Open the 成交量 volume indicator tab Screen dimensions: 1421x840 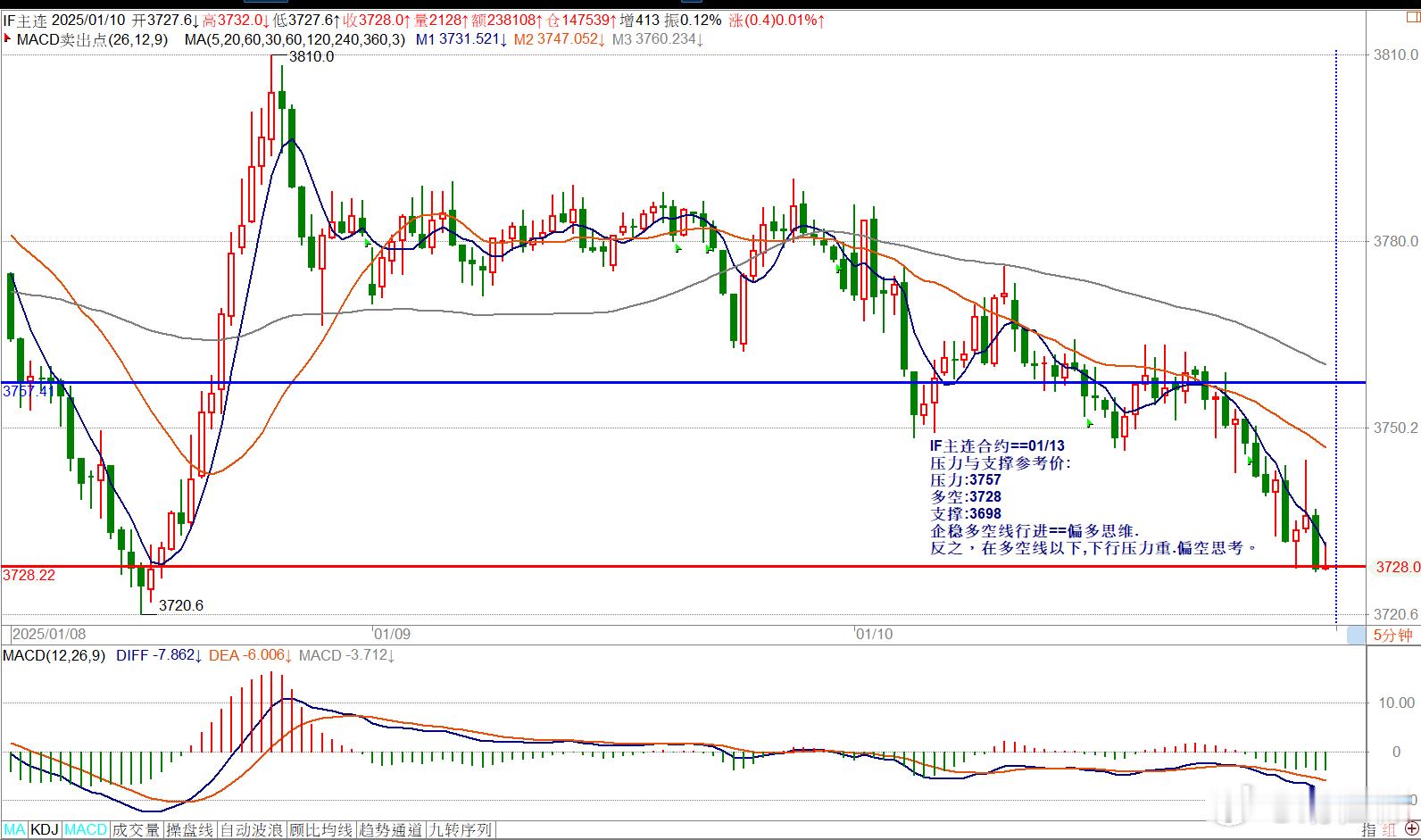coord(137,830)
